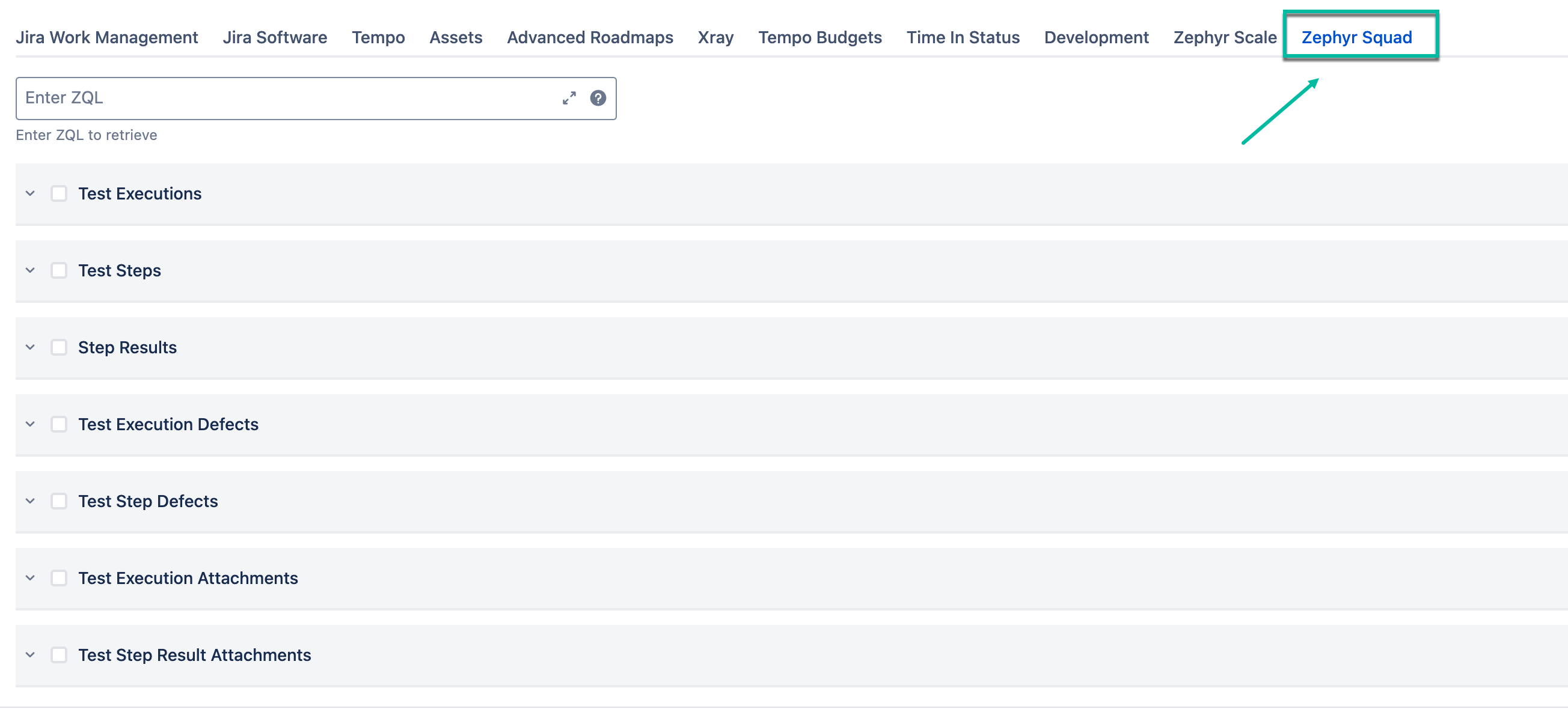This screenshot has width=1568, height=709.
Task: Check the Test Steps checkbox
Action: pyautogui.click(x=58, y=270)
